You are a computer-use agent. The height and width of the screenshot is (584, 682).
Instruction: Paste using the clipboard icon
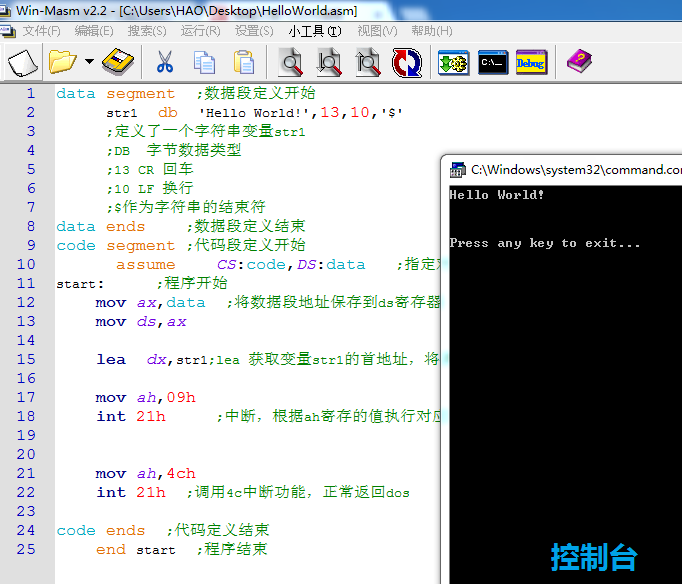[244, 62]
